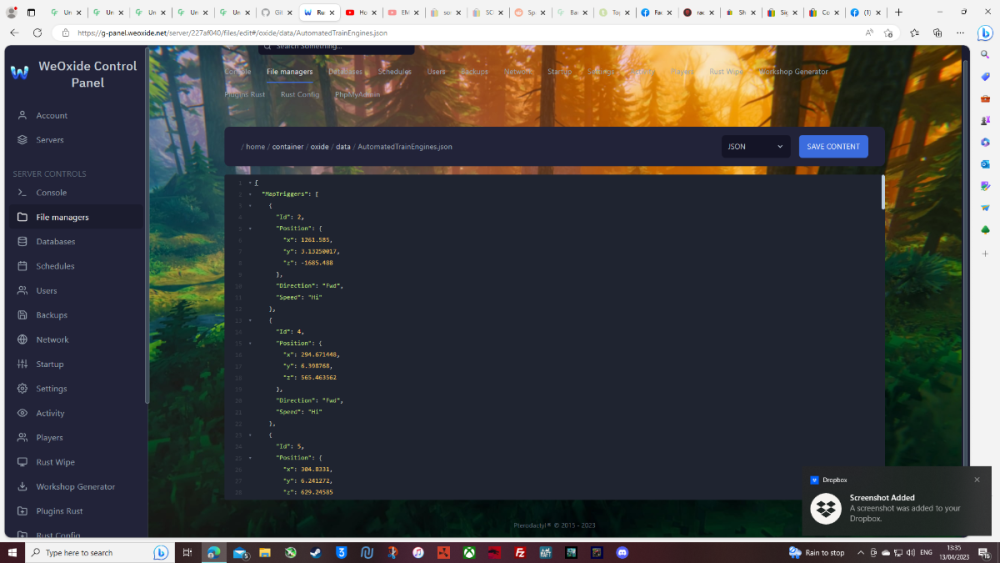The image size is (1000, 563).
Task: Click the WeOxide logo
Action: point(20,73)
